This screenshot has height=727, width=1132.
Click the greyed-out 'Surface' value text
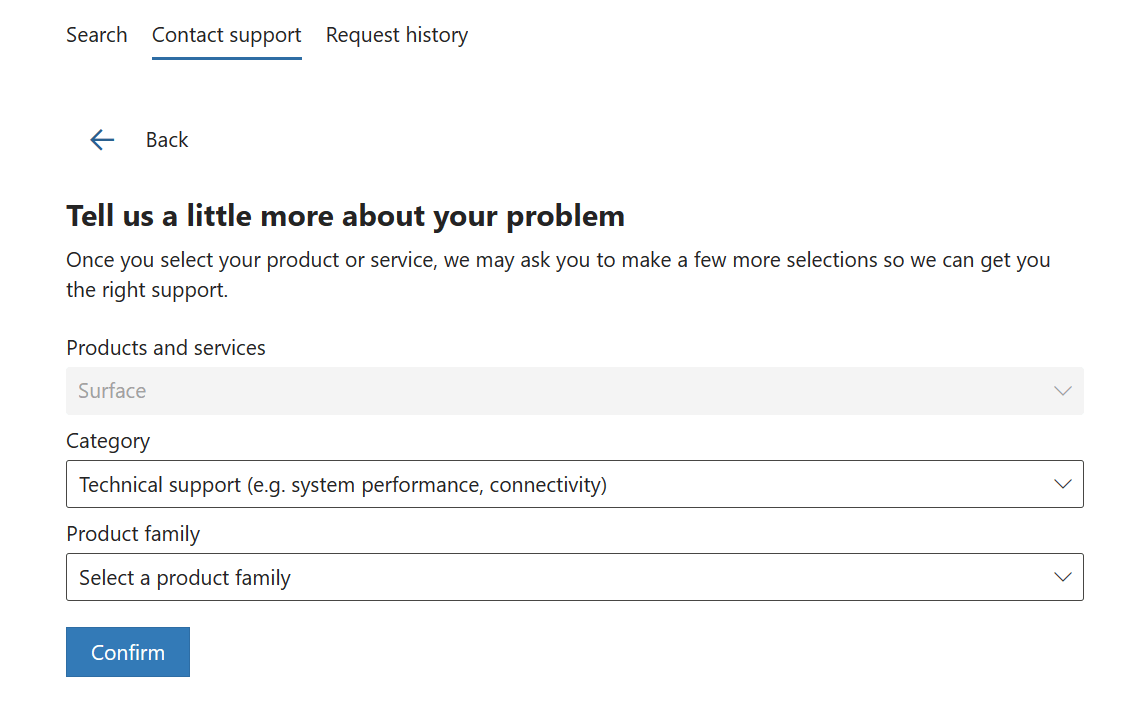112,391
